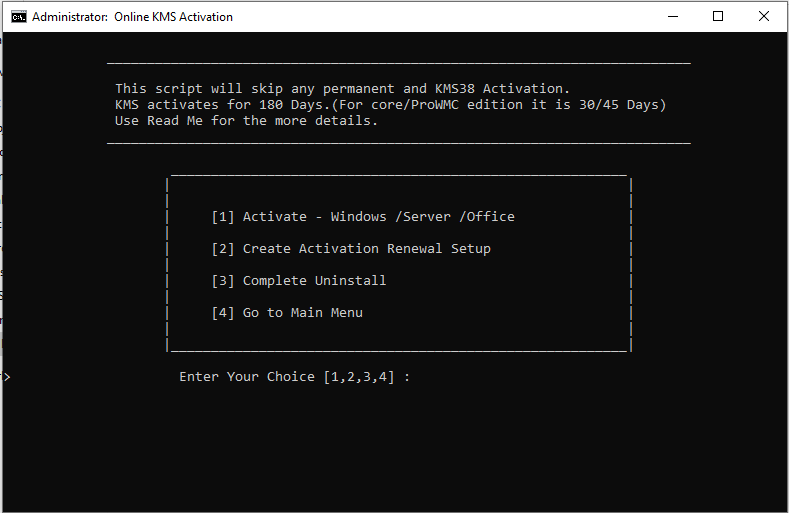Click the 'Enter Your Choice [1,2,3,4] :' prompt
This screenshot has height=513, width=789.
[x=294, y=377]
